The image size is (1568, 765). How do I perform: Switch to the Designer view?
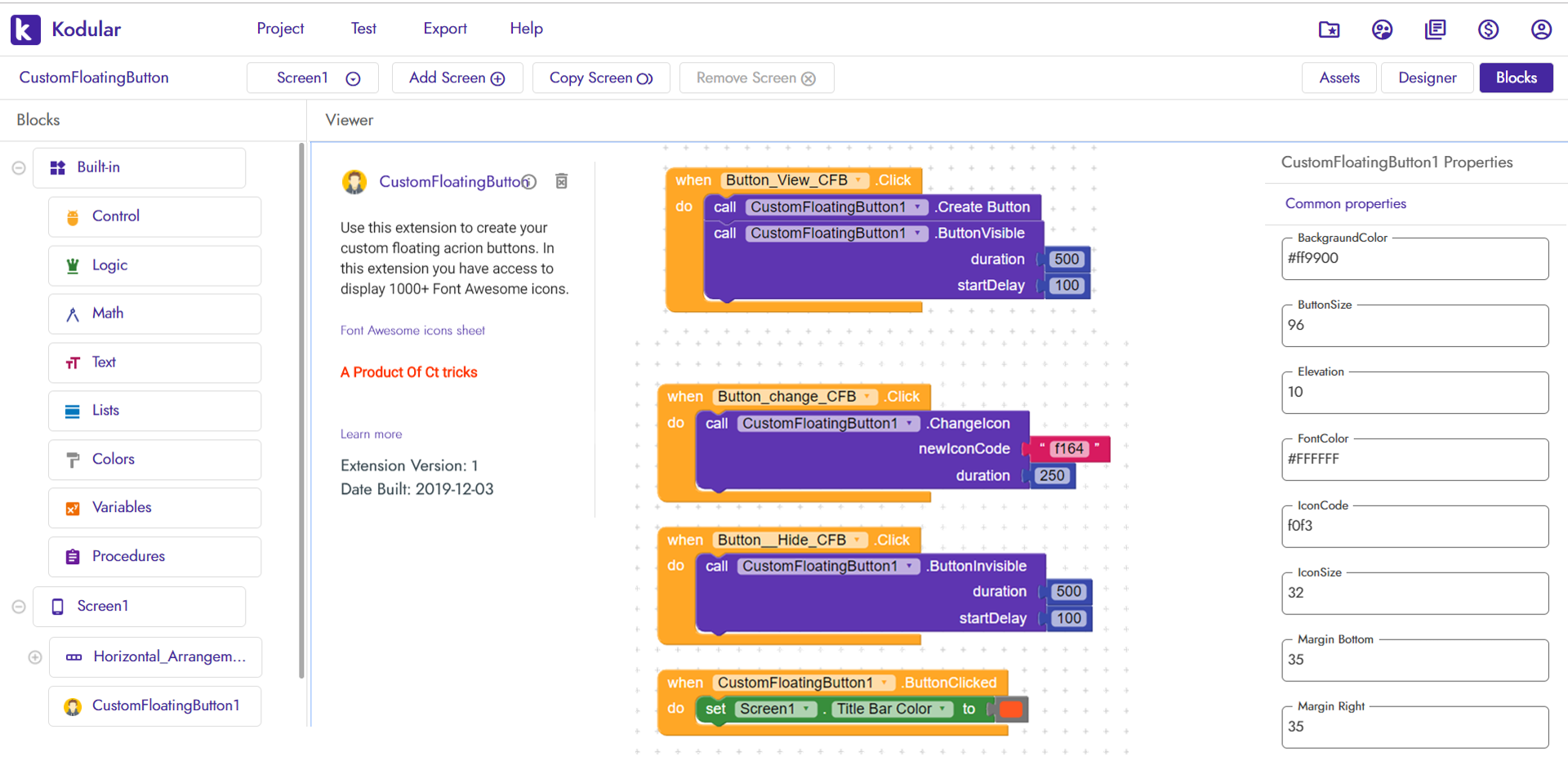(x=1427, y=78)
